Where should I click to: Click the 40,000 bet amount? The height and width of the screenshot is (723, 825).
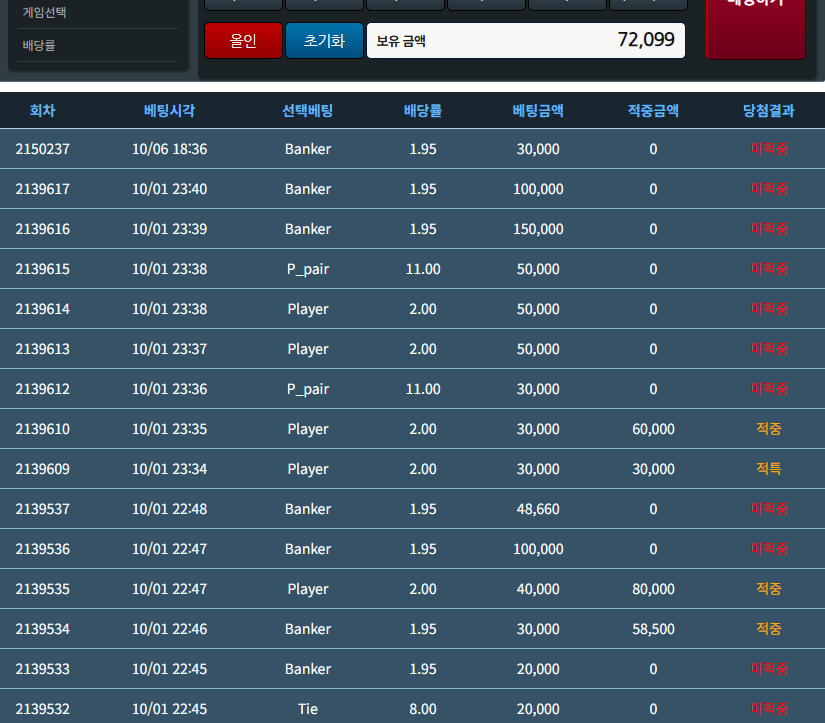click(538, 589)
